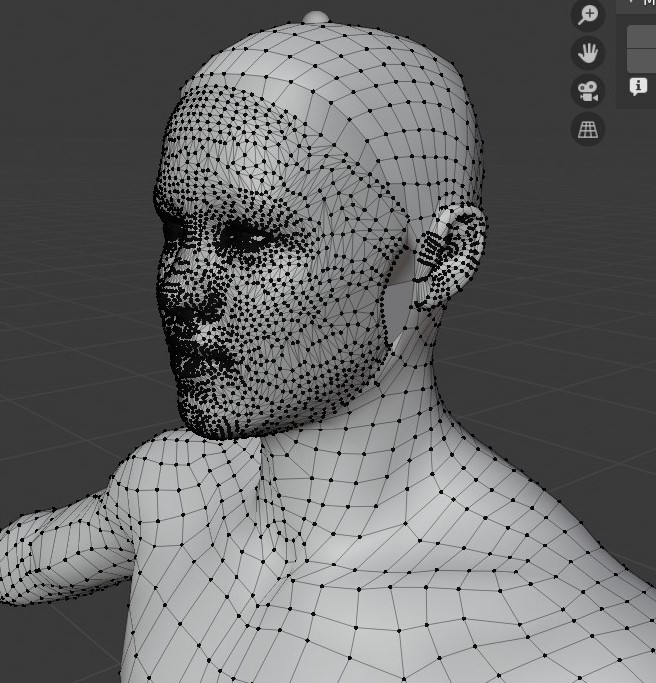
Task: Click the info speech-bubble icon in sidebar
Action: 638,86
